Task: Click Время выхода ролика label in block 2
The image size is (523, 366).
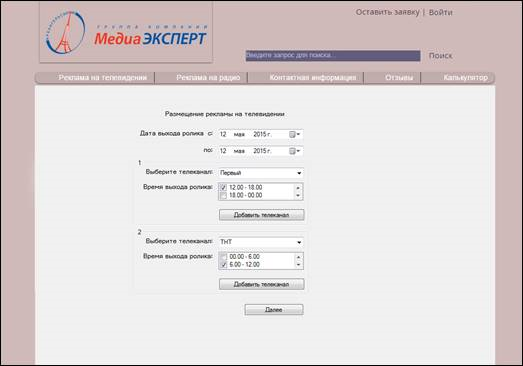Action: tap(178, 256)
